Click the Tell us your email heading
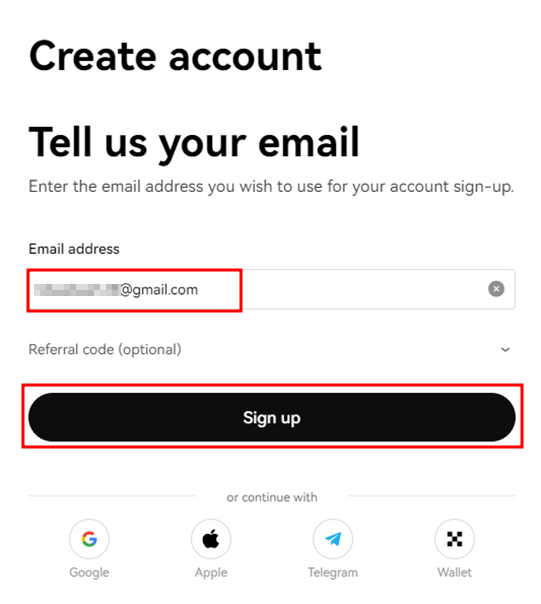The width and height of the screenshot is (541, 604). pyautogui.click(x=194, y=143)
